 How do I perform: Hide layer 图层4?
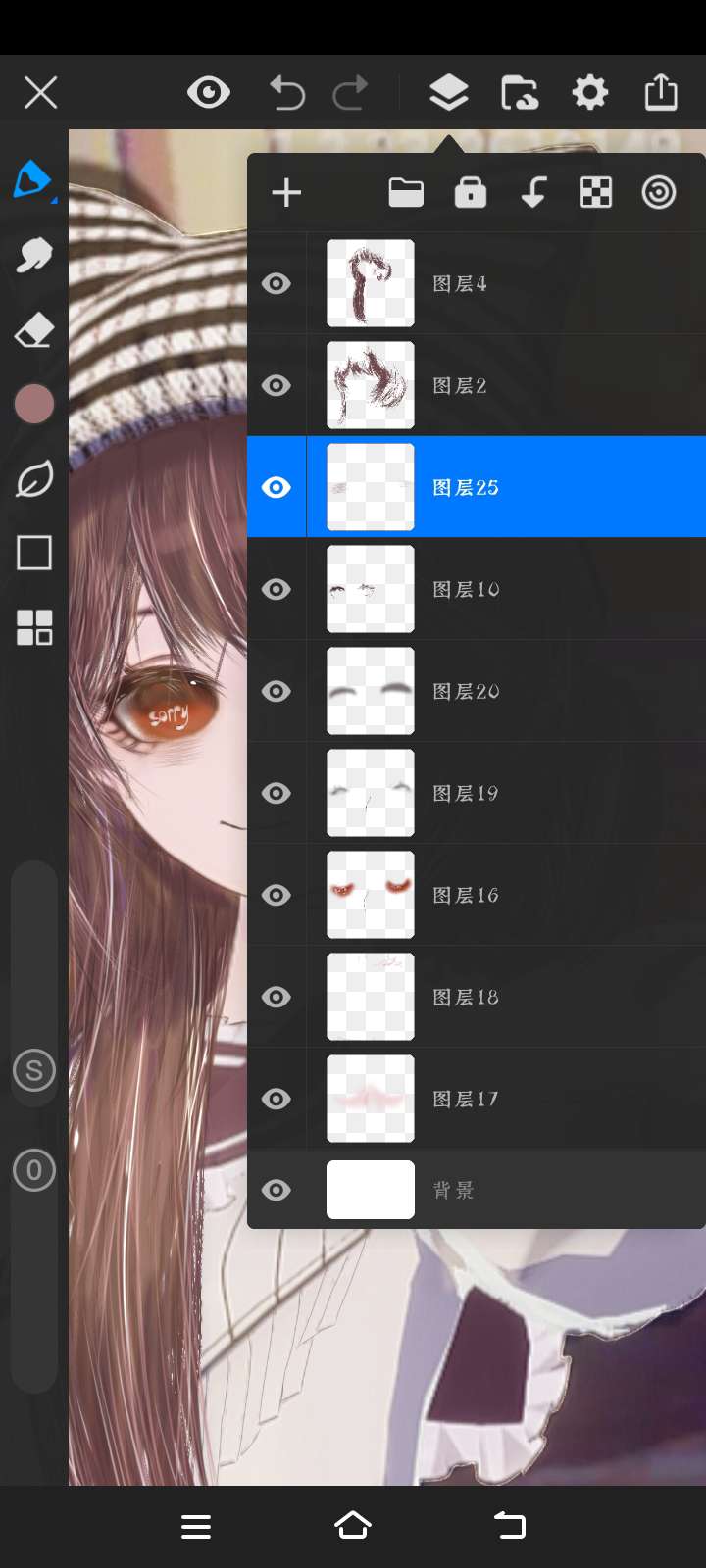(x=277, y=283)
